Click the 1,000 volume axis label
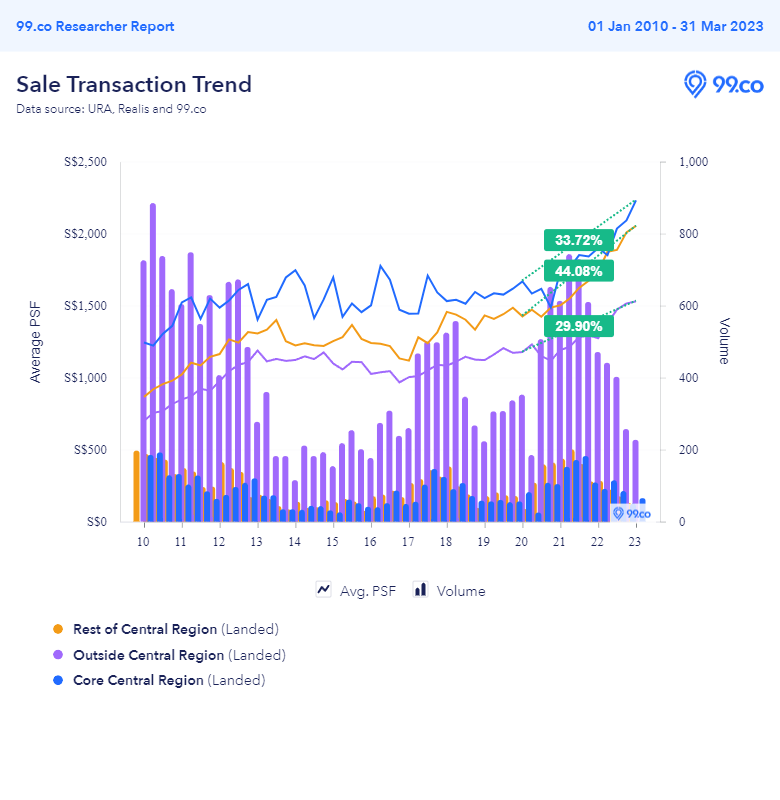This screenshot has height=800, width=780. coord(693,162)
